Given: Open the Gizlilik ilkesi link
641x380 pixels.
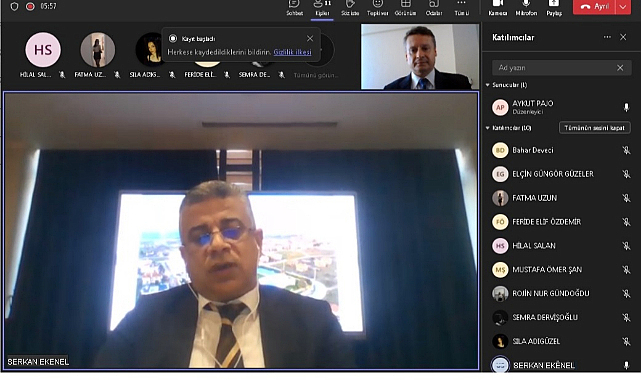Looking at the screenshot, I should (x=292, y=52).
